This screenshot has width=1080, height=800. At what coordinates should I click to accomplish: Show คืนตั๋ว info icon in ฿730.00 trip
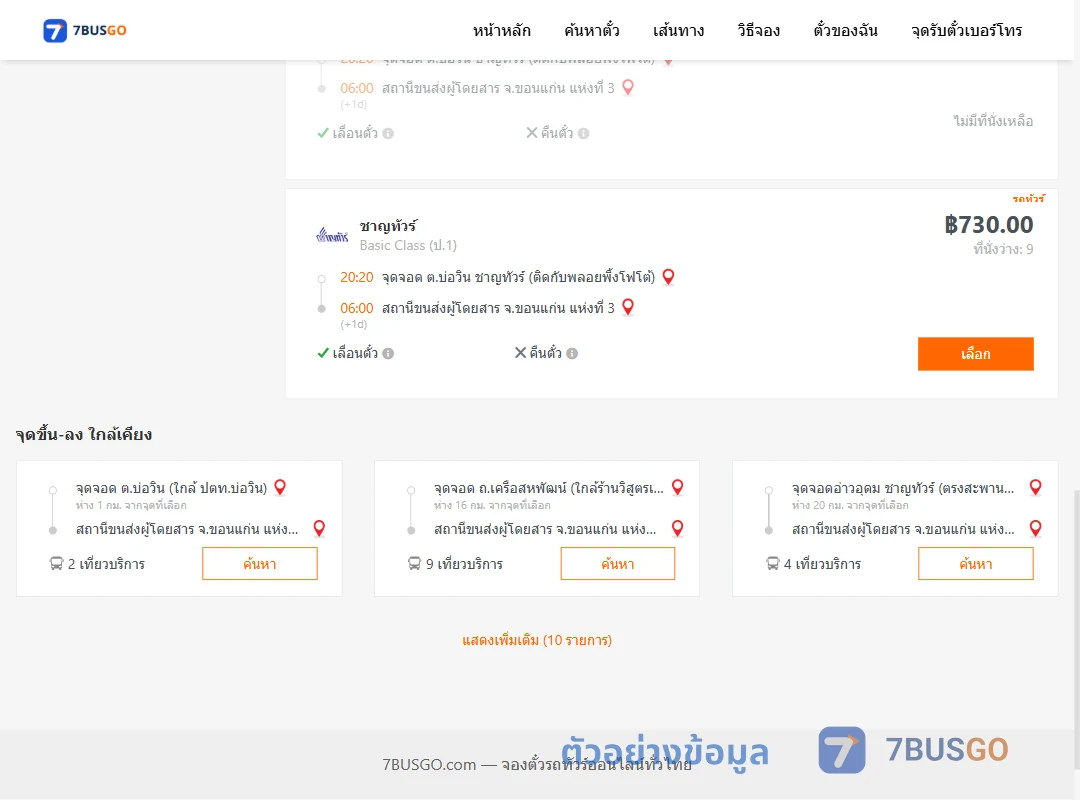tap(572, 353)
